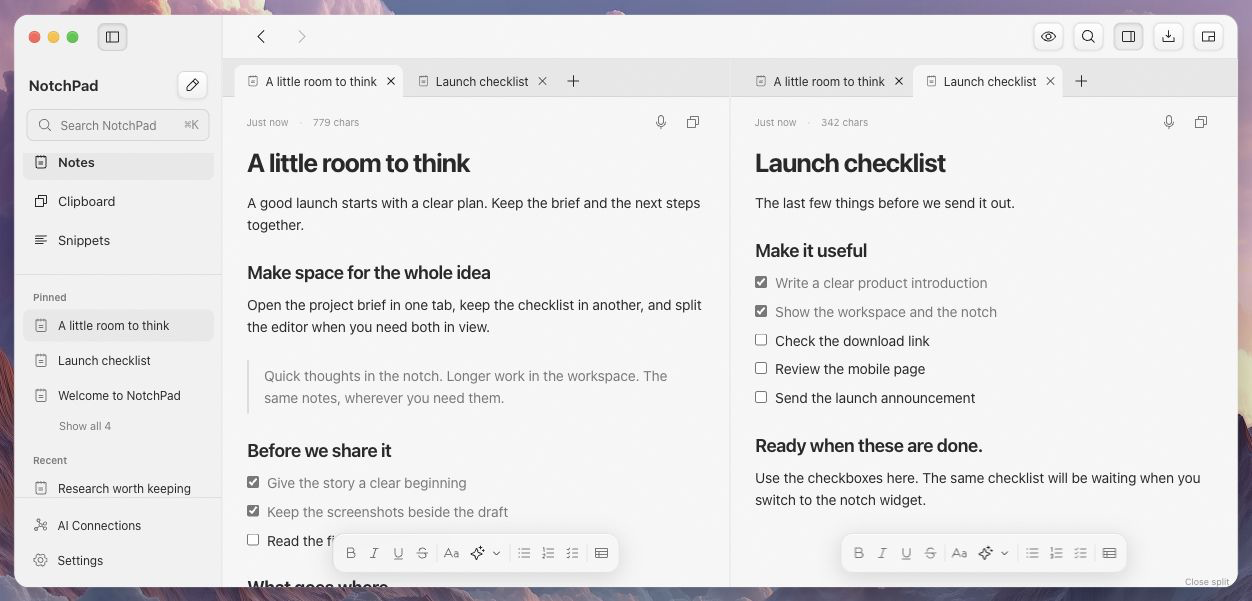Screen dimensions: 1252x601
Task: Check 'Check the download link' box
Action: point(761,340)
